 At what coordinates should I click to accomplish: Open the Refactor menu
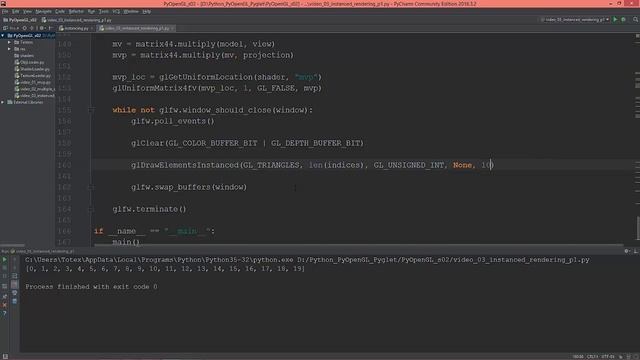76,11
